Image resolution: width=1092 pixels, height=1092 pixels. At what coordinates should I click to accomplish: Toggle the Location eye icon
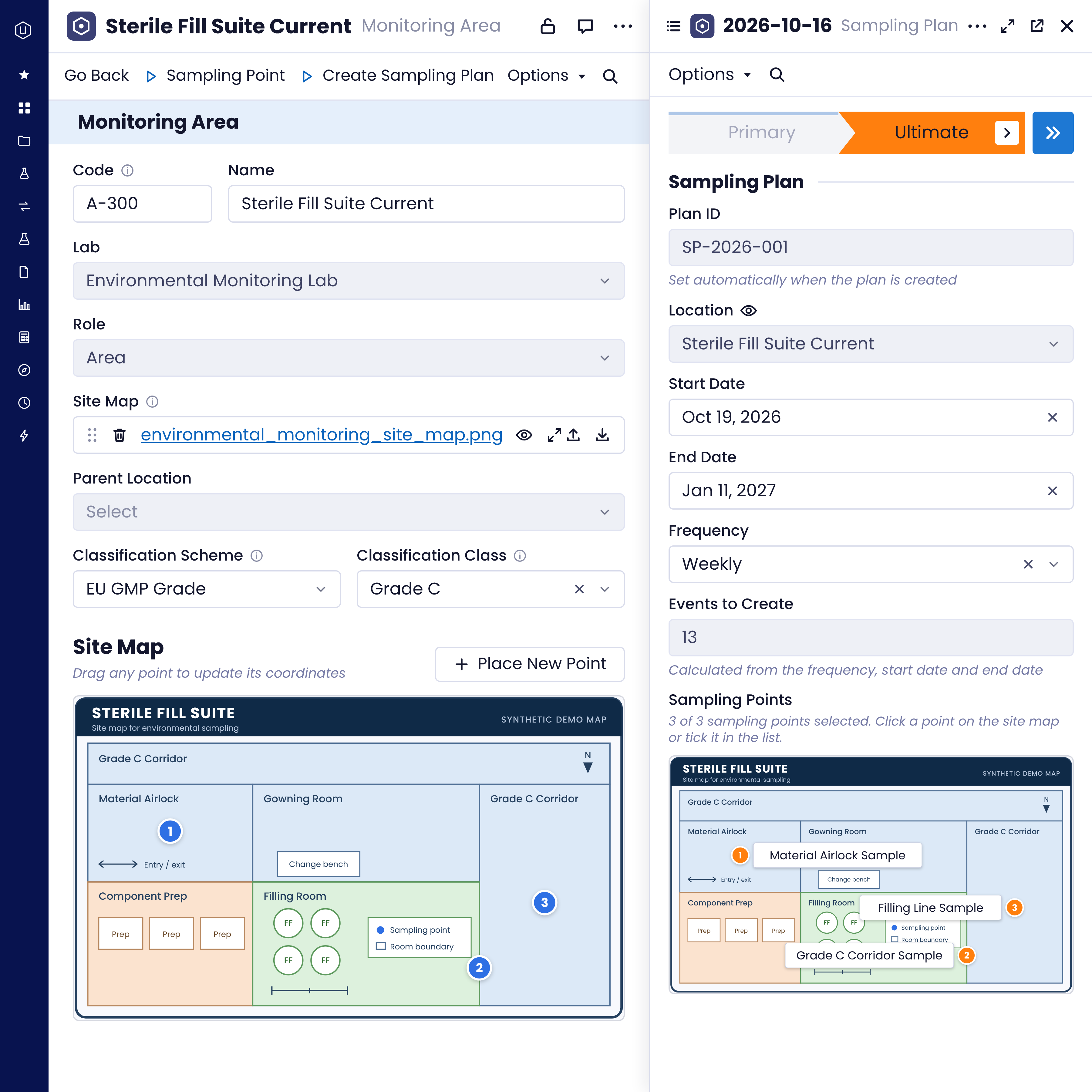coord(748,310)
